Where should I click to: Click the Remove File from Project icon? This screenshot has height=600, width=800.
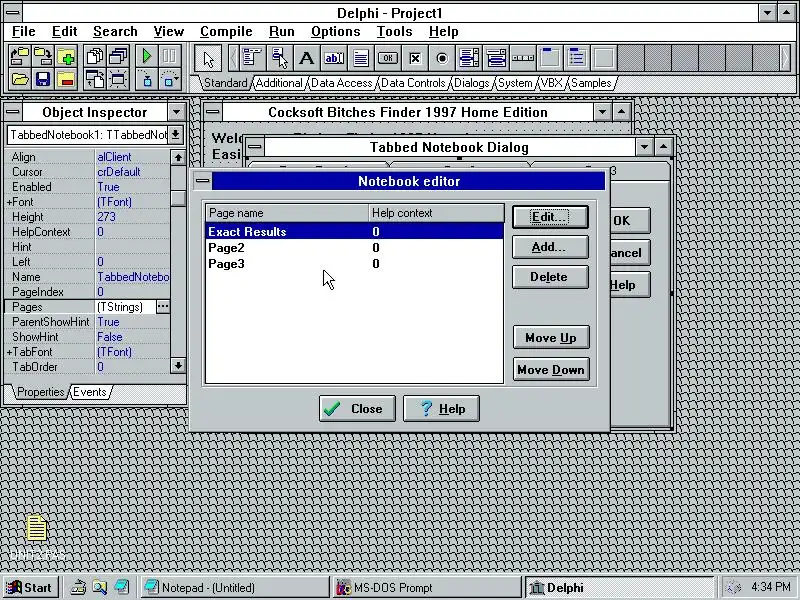(66, 80)
